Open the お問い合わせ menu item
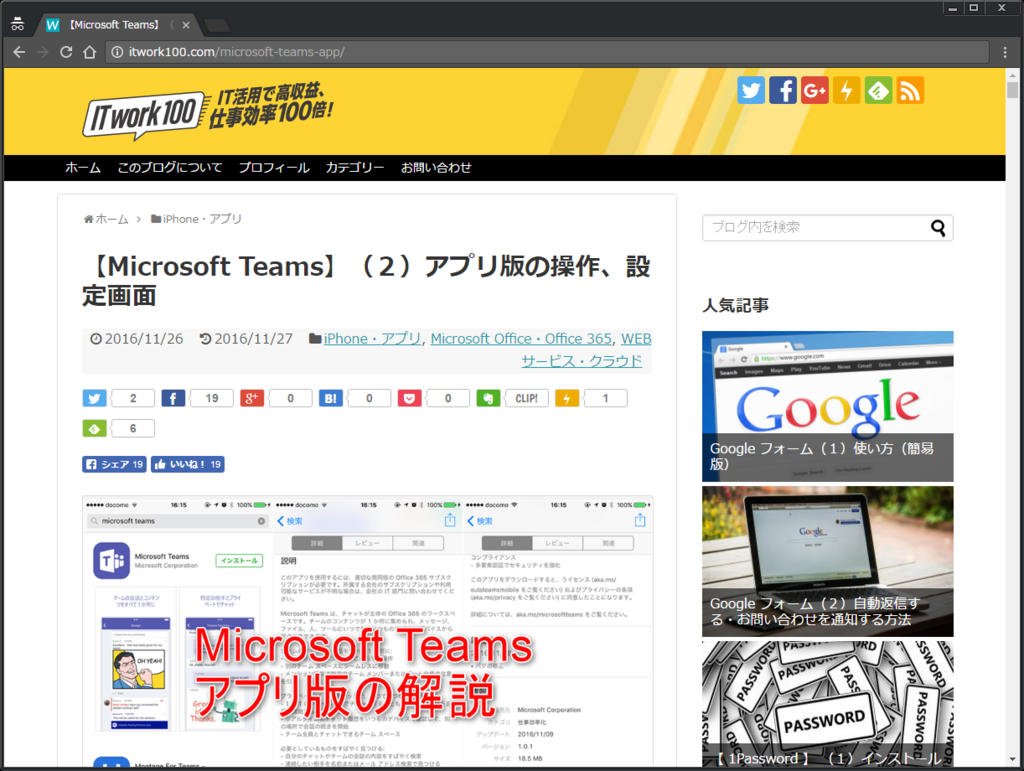This screenshot has height=771, width=1024. [436, 167]
